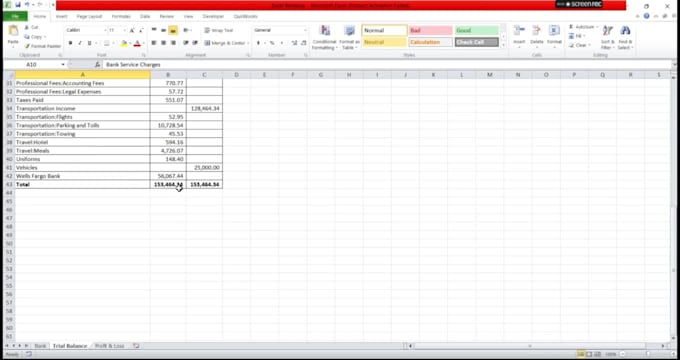
Task: Click the Decrease Decimal icon
Action: 304,43
